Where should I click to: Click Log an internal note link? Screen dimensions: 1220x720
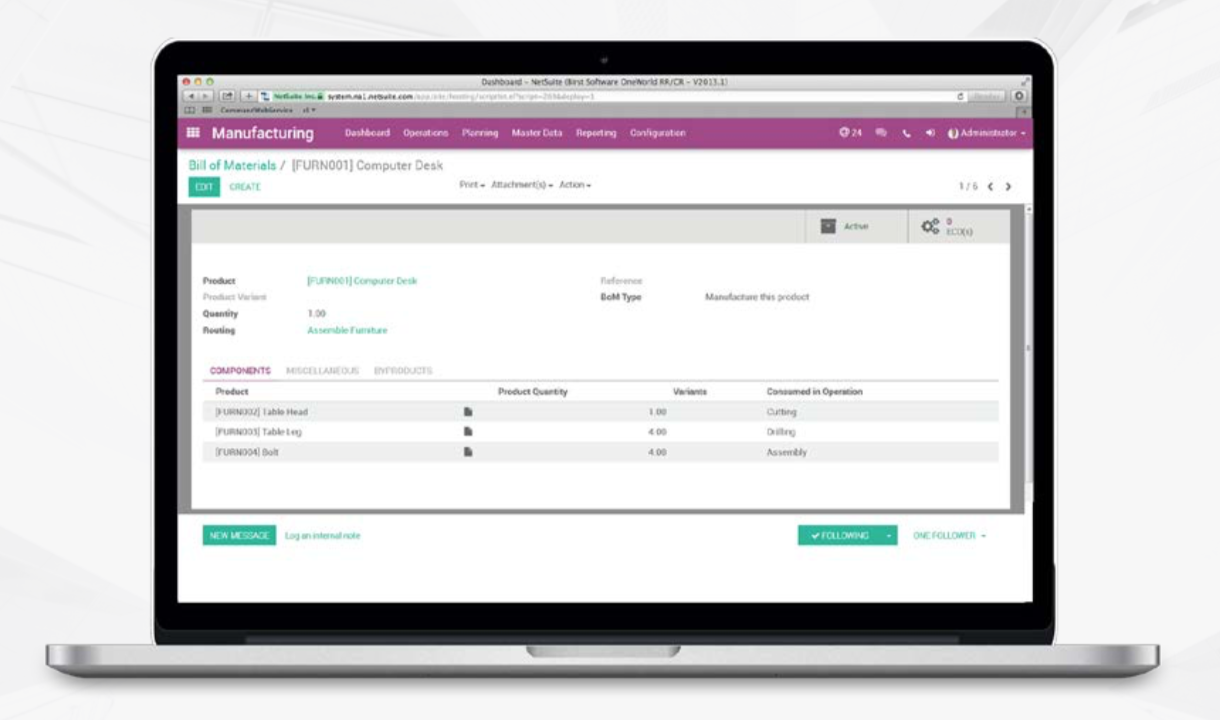323,536
